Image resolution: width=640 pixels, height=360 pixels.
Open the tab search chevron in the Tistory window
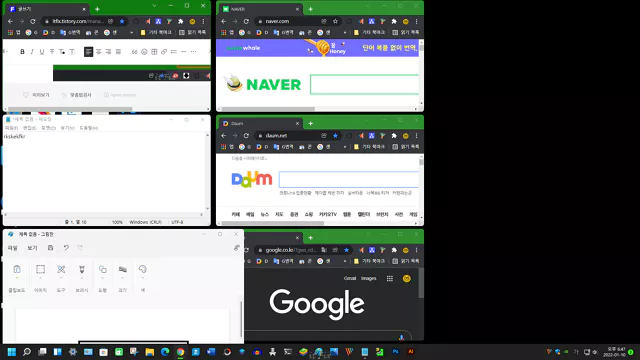pyautogui.click(x=154, y=6)
